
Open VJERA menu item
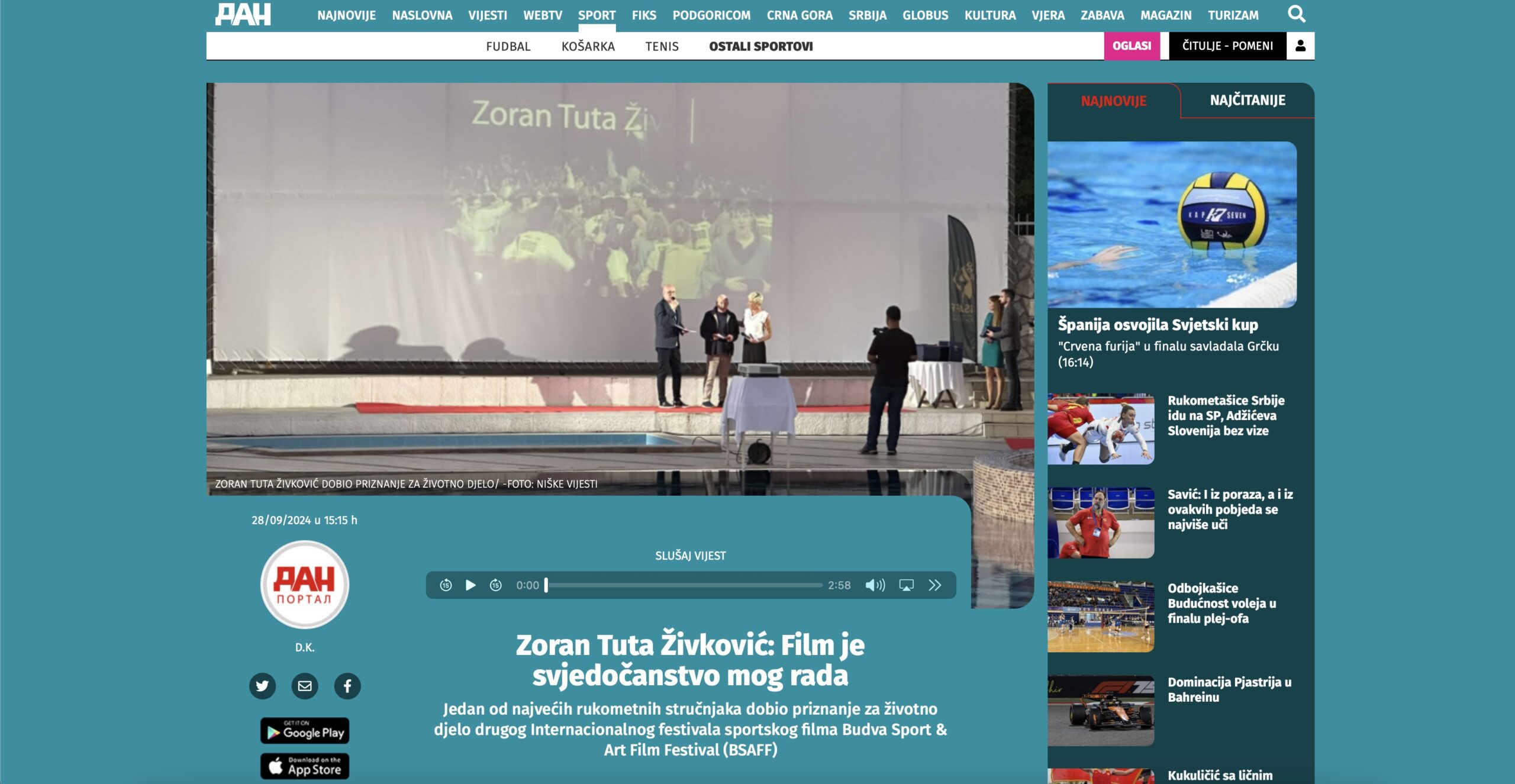point(1048,15)
